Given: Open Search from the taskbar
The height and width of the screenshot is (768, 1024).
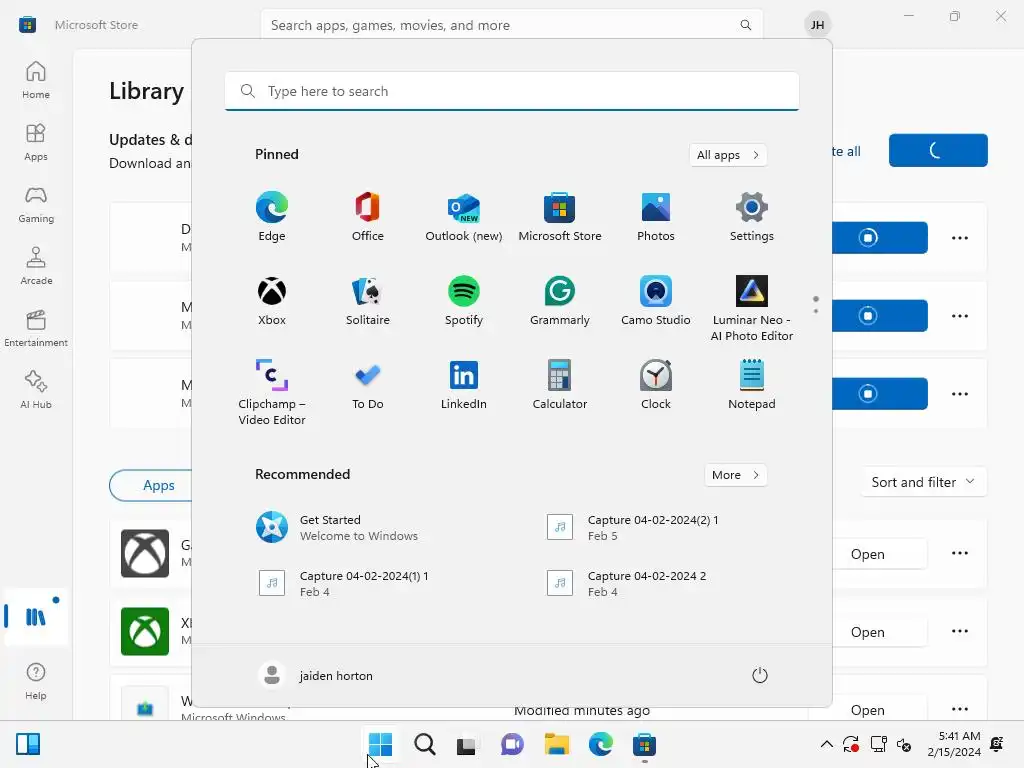Looking at the screenshot, I should [424, 744].
